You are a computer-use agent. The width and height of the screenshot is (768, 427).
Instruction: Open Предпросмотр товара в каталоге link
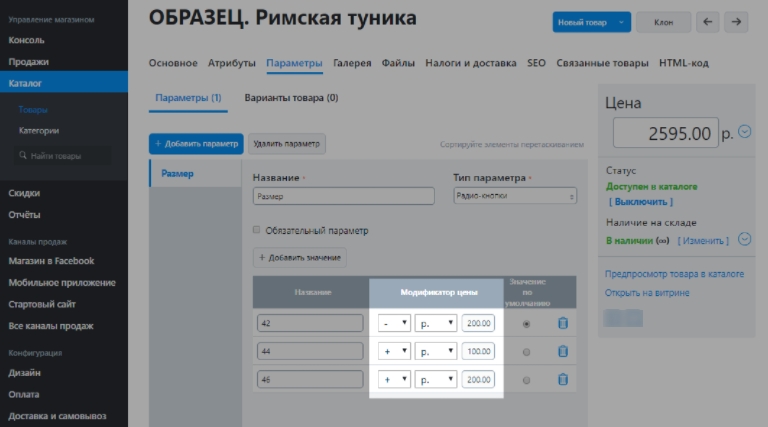tap(674, 274)
